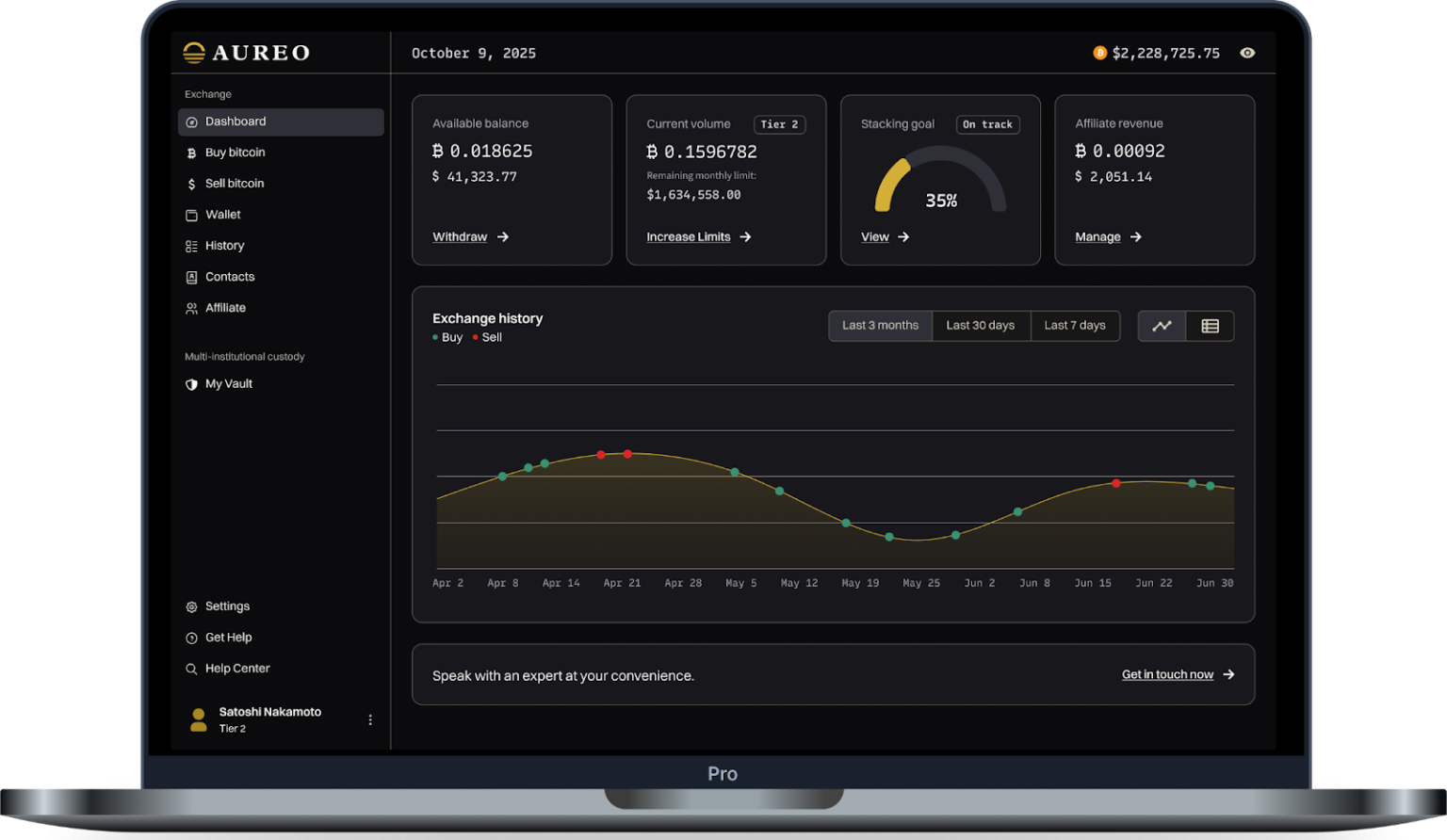Viewport: 1447px width, 840px height.
Task: Click the Withdraw link
Action: [x=460, y=237]
